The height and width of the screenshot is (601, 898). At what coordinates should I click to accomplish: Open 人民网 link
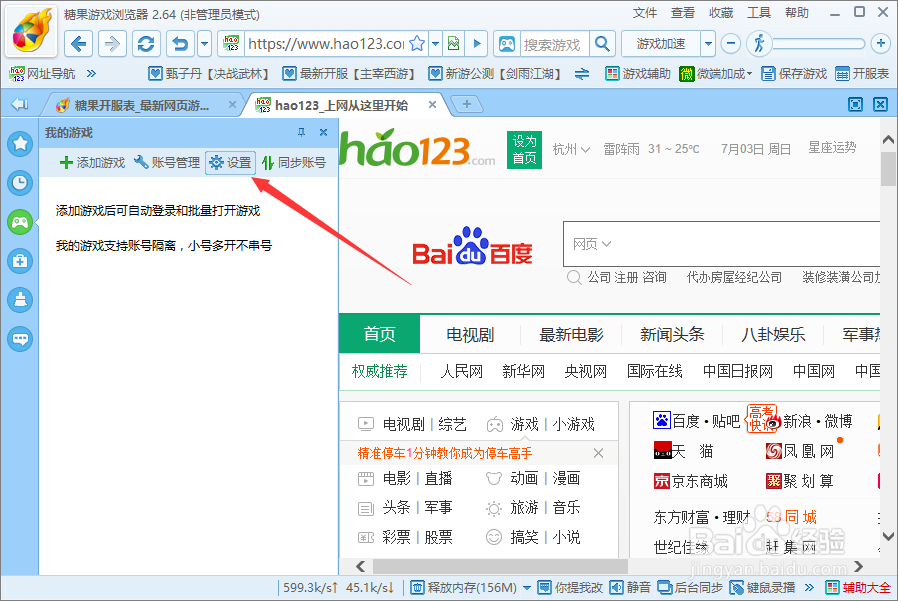tap(462, 371)
